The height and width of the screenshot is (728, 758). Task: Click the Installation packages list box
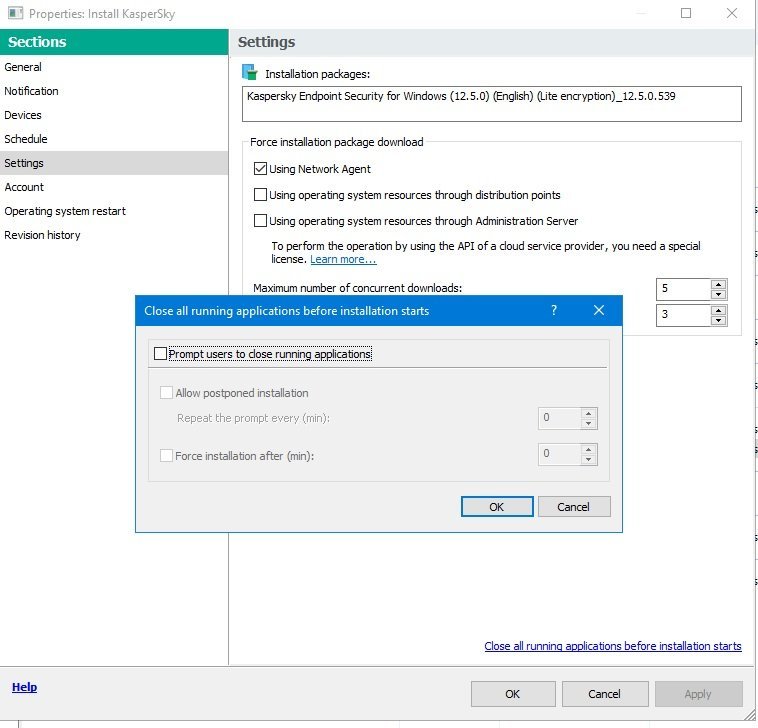click(492, 104)
